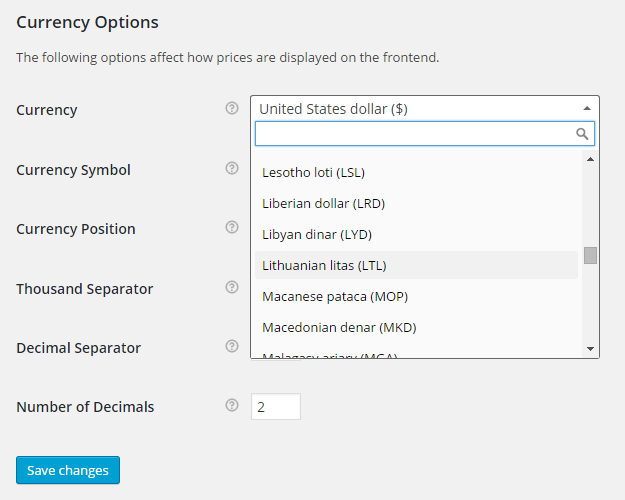Viewport: 625px width, 500px height.
Task: Select Lesotho loti (LSL) option
Action: point(313,172)
